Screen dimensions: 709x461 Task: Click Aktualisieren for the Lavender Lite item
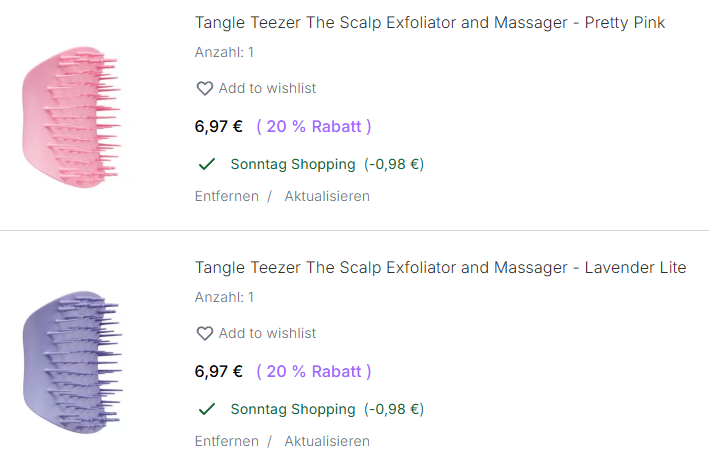[x=327, y=441]
